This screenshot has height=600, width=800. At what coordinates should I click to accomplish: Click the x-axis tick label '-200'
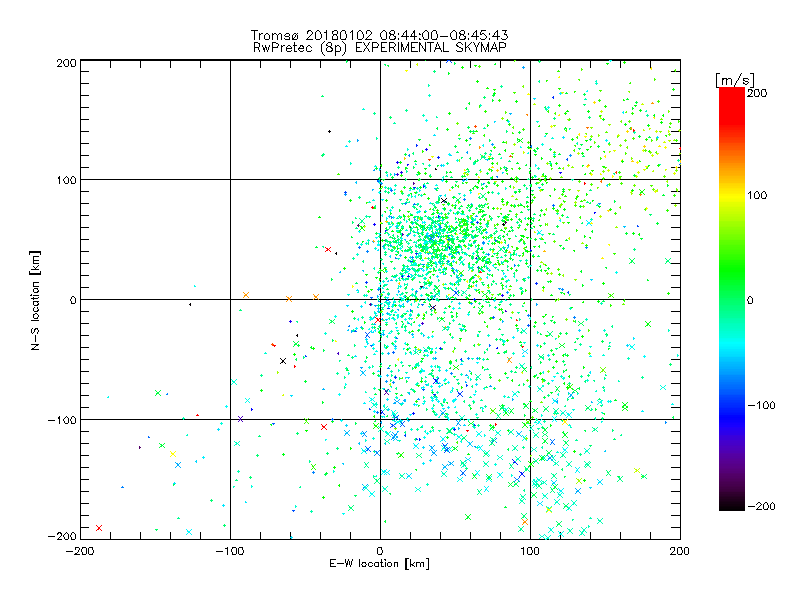(80, 551)
